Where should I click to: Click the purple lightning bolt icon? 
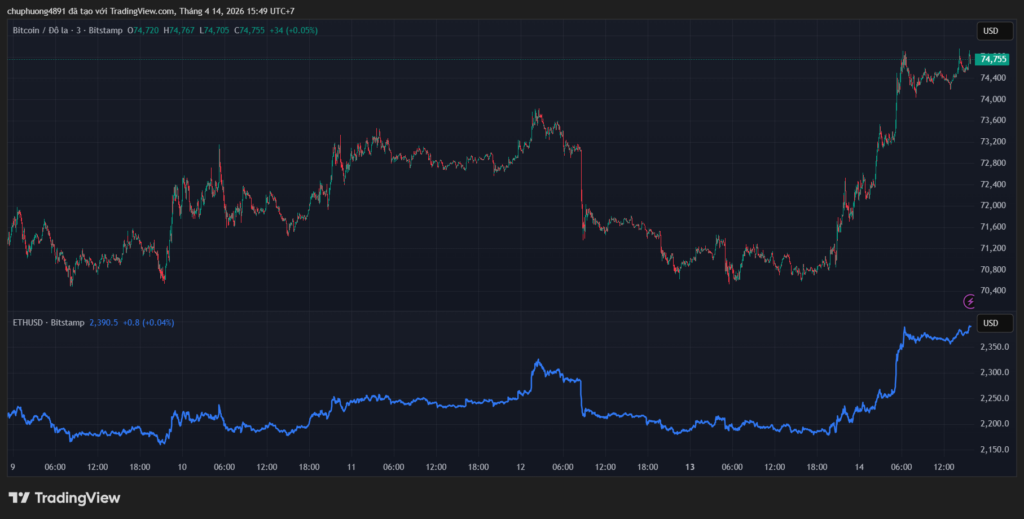click(968, 301)
